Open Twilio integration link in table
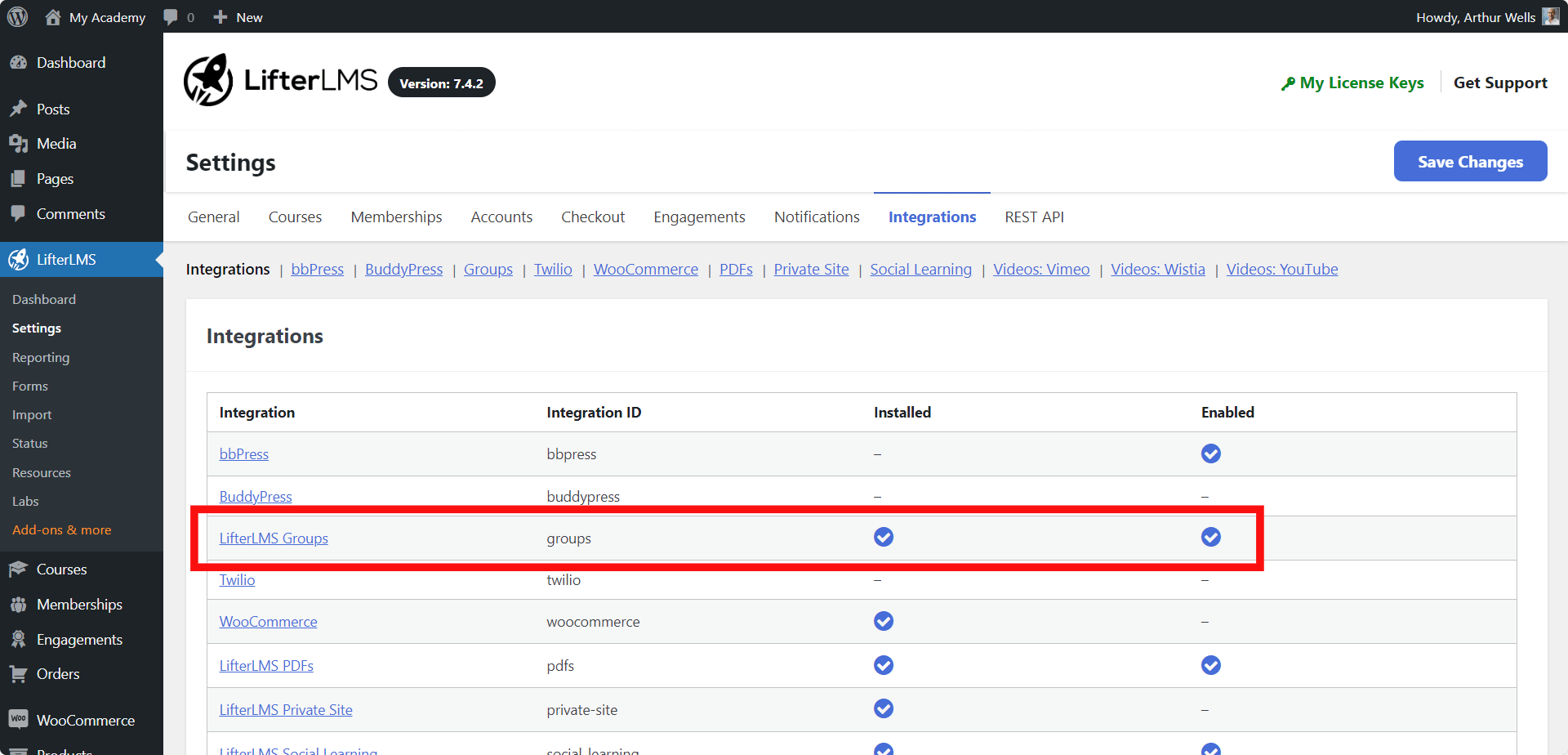The height and width of the screenshot is (755, 1568). point(237,580)
